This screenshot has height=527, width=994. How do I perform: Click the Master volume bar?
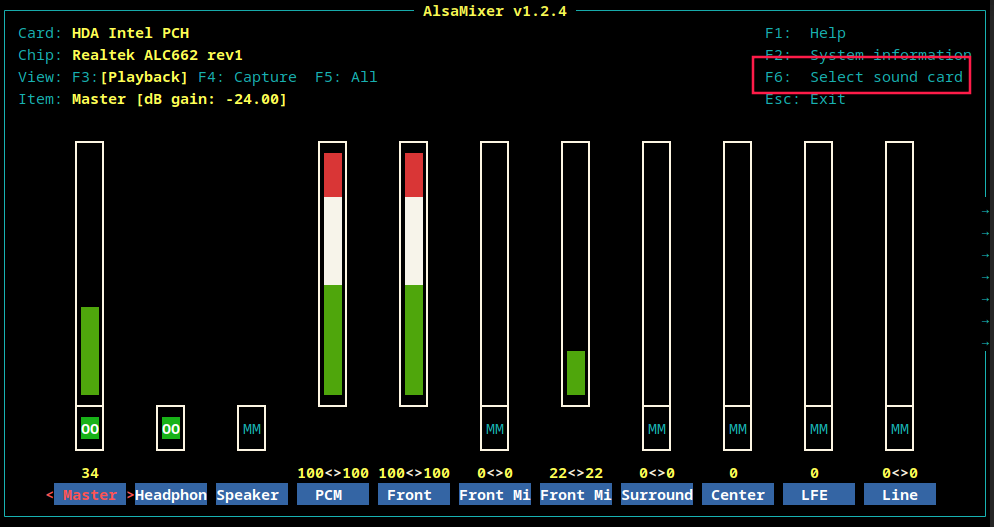click(89, 274)
